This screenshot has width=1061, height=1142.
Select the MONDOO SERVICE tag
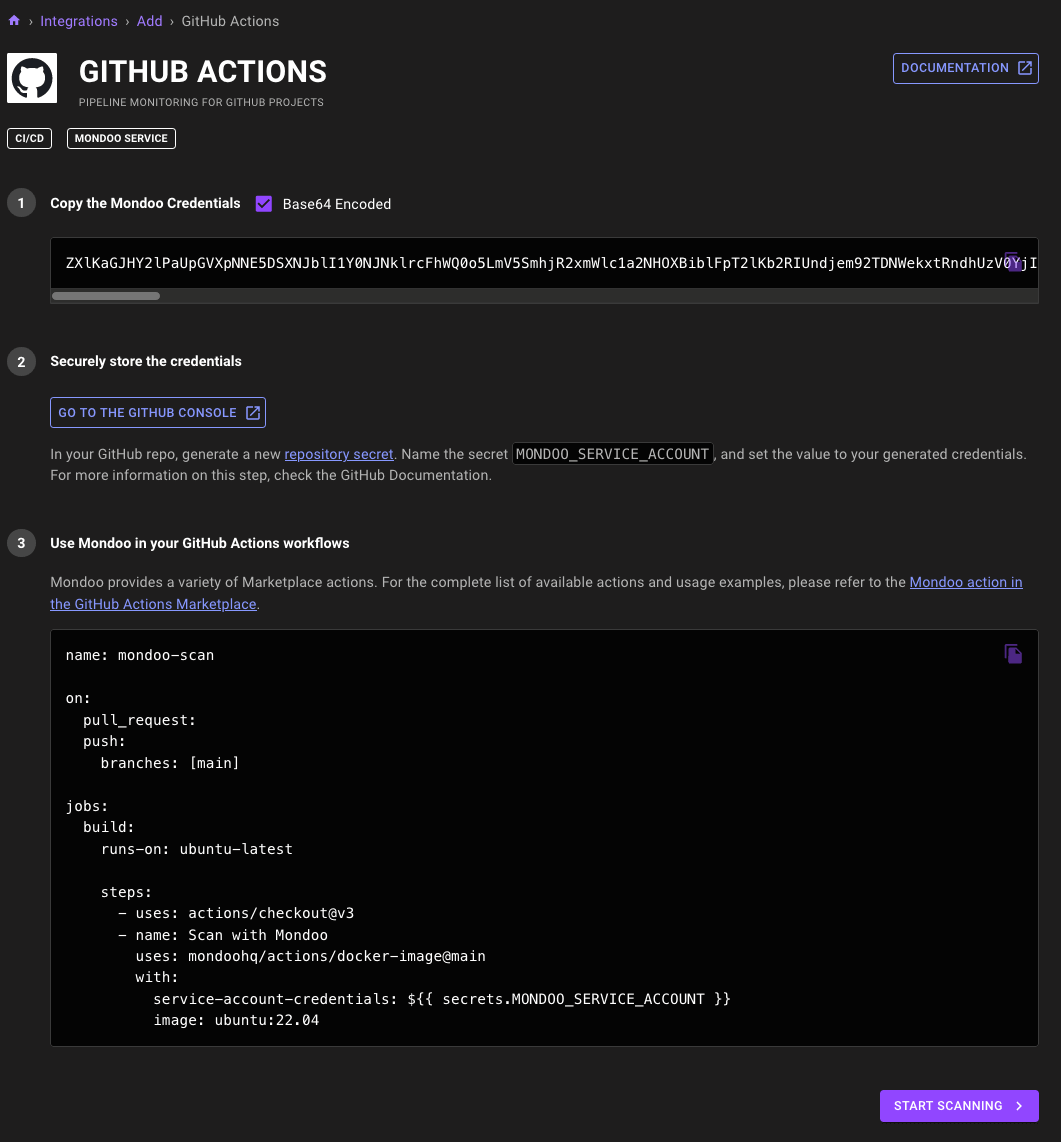point(120,138)
